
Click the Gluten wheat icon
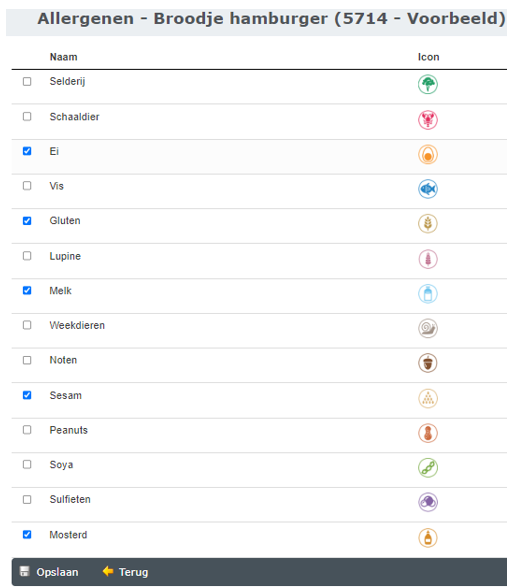click(428, 224)
